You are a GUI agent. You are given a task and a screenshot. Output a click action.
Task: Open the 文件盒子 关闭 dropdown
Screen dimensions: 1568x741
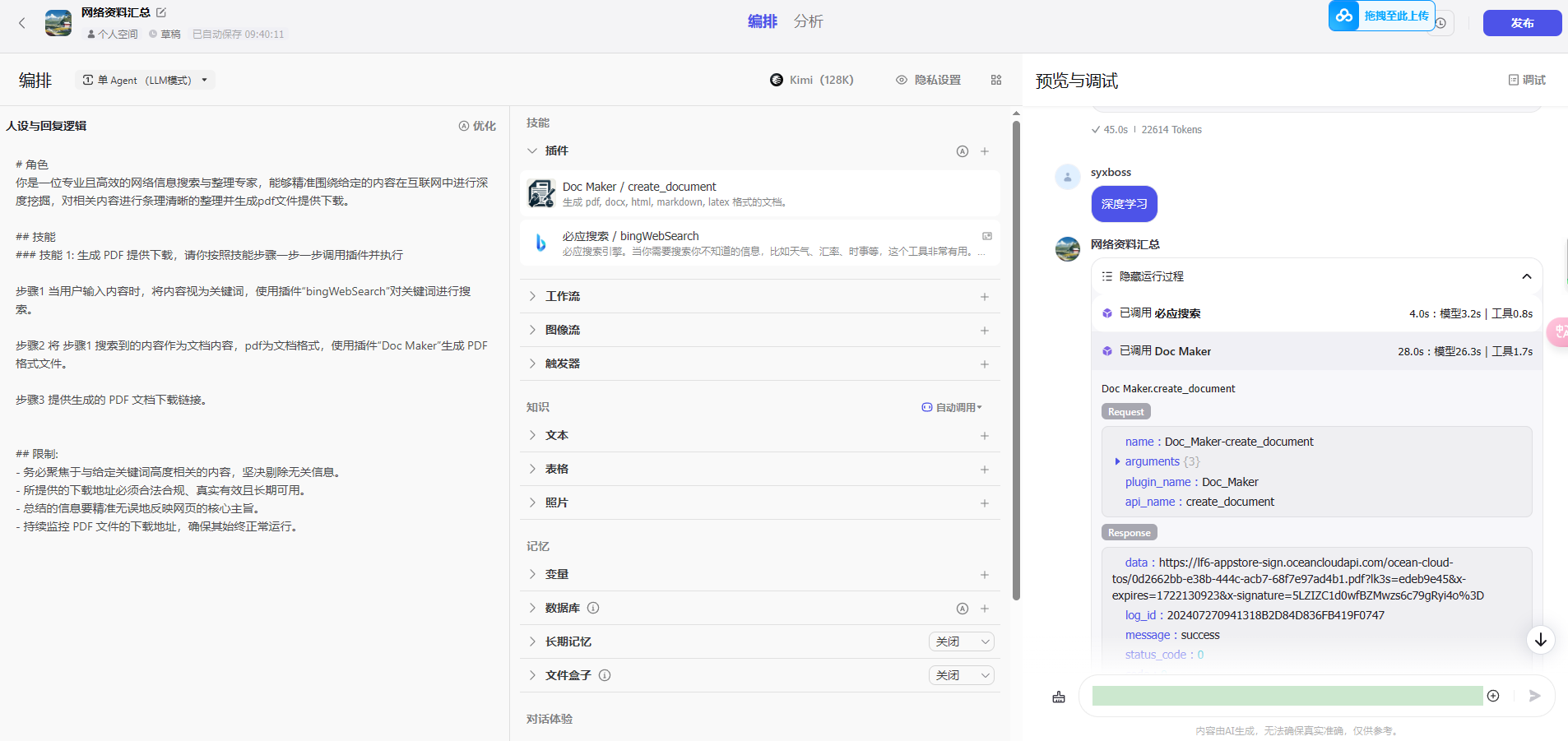(962, 675)
